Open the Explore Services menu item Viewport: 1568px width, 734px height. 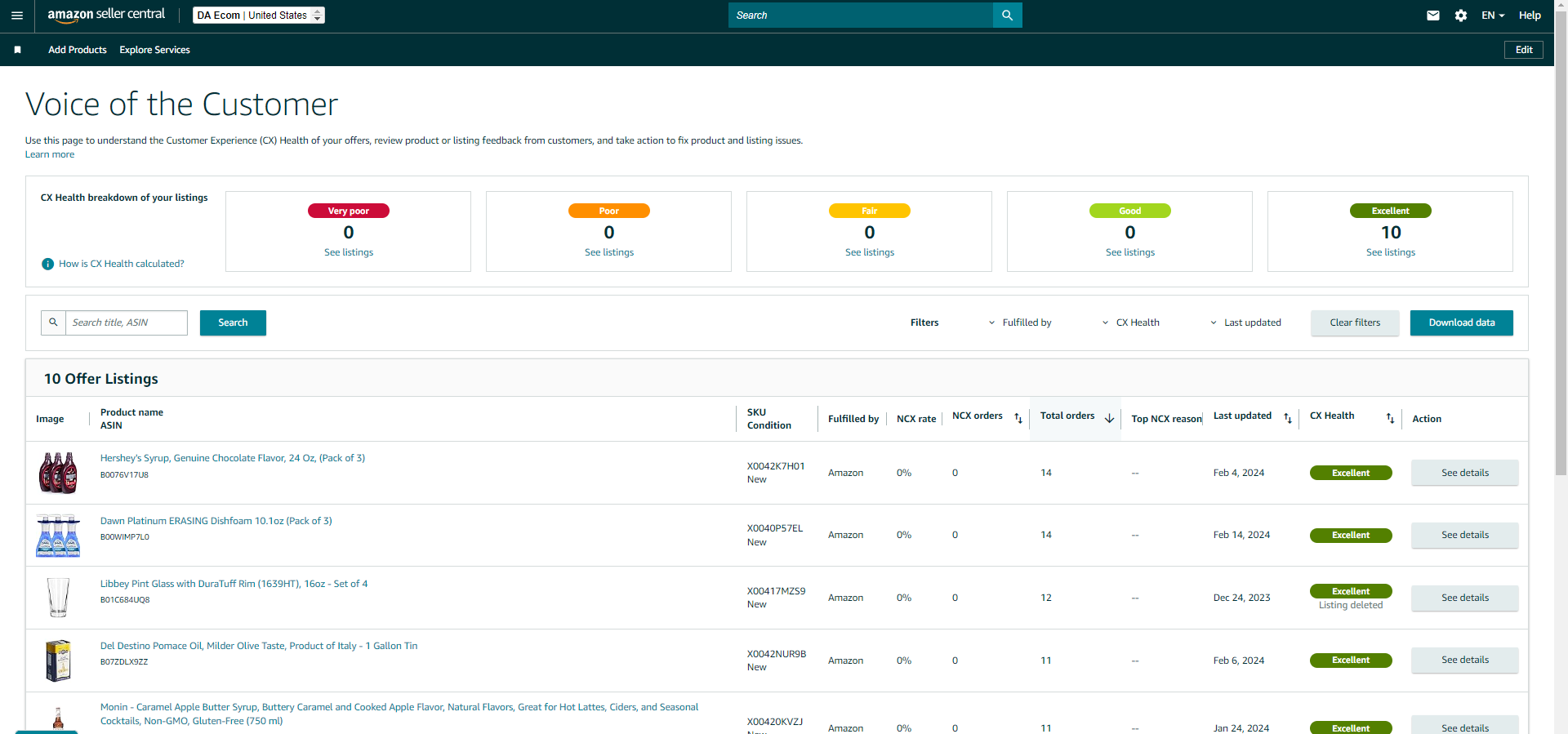tap(154, 50)
